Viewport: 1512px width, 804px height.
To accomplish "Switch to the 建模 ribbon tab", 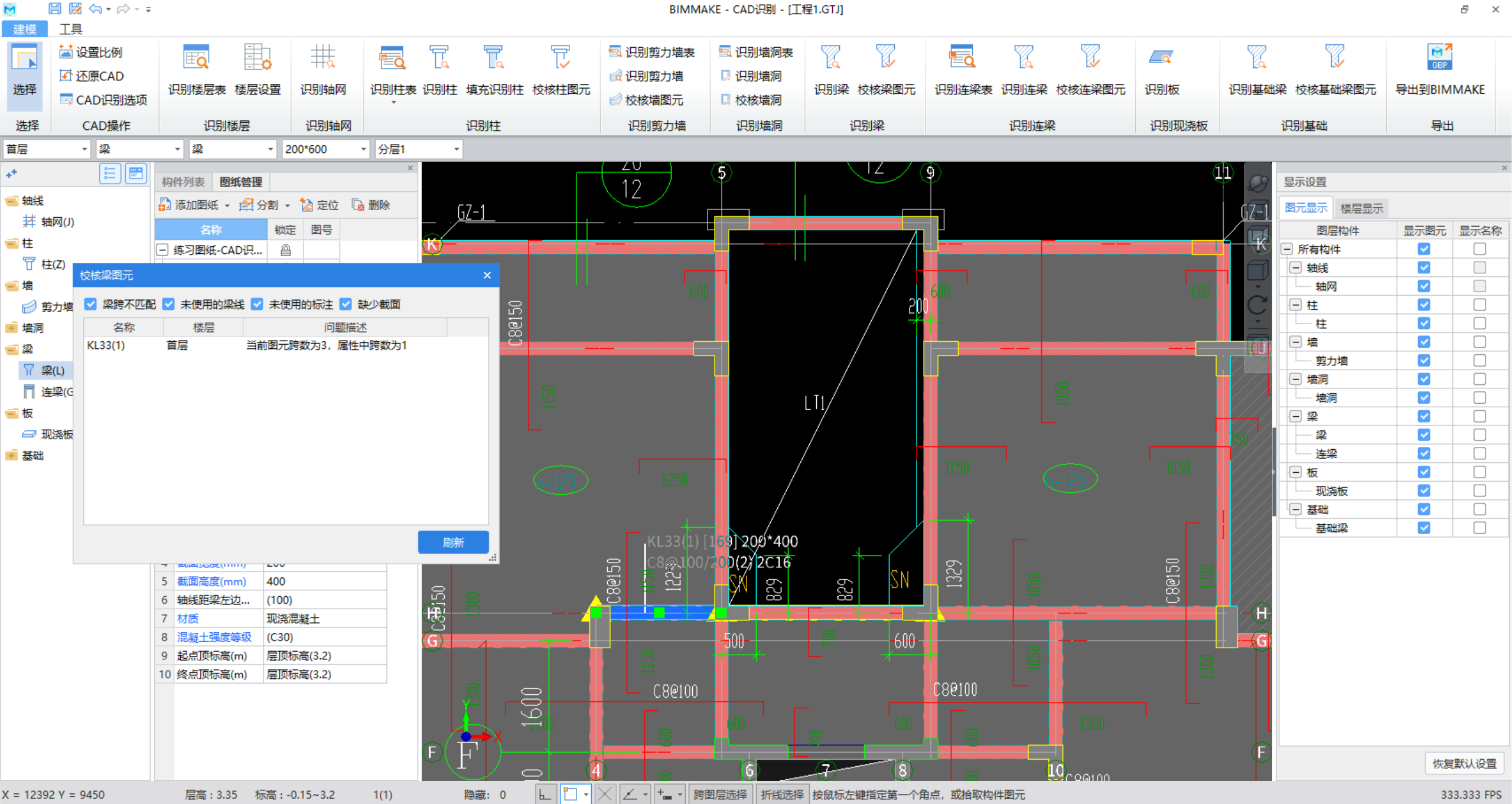I will coord(25,29).
